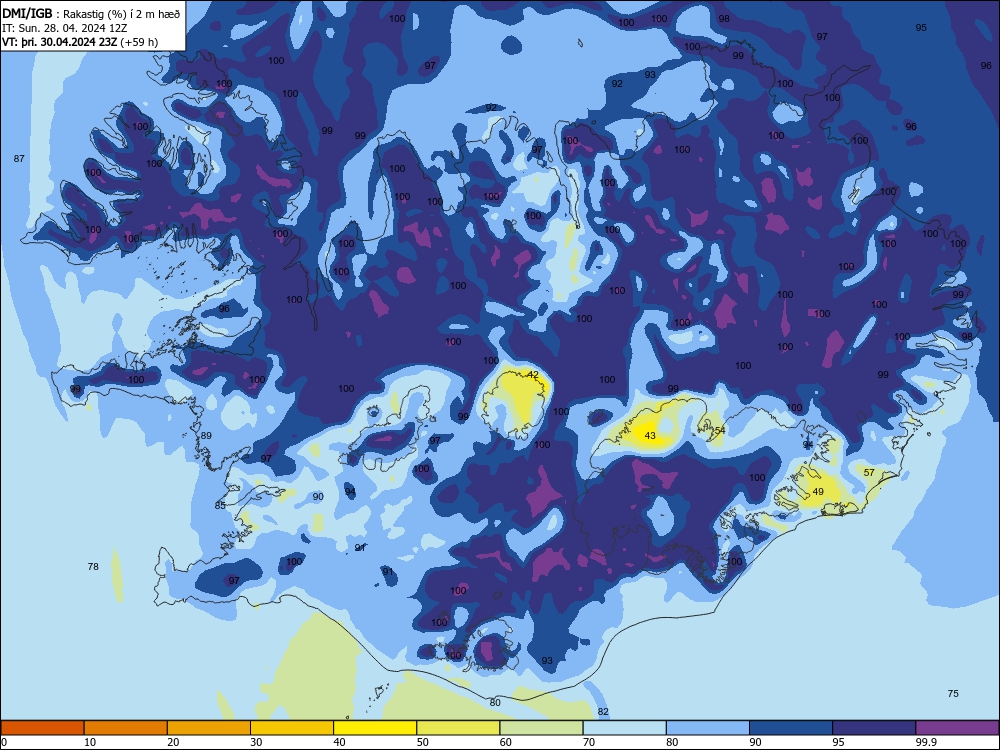Click the humidity value '49' on the map
The width and height of the screenshot is (1000, 750).
pos(818,492)
